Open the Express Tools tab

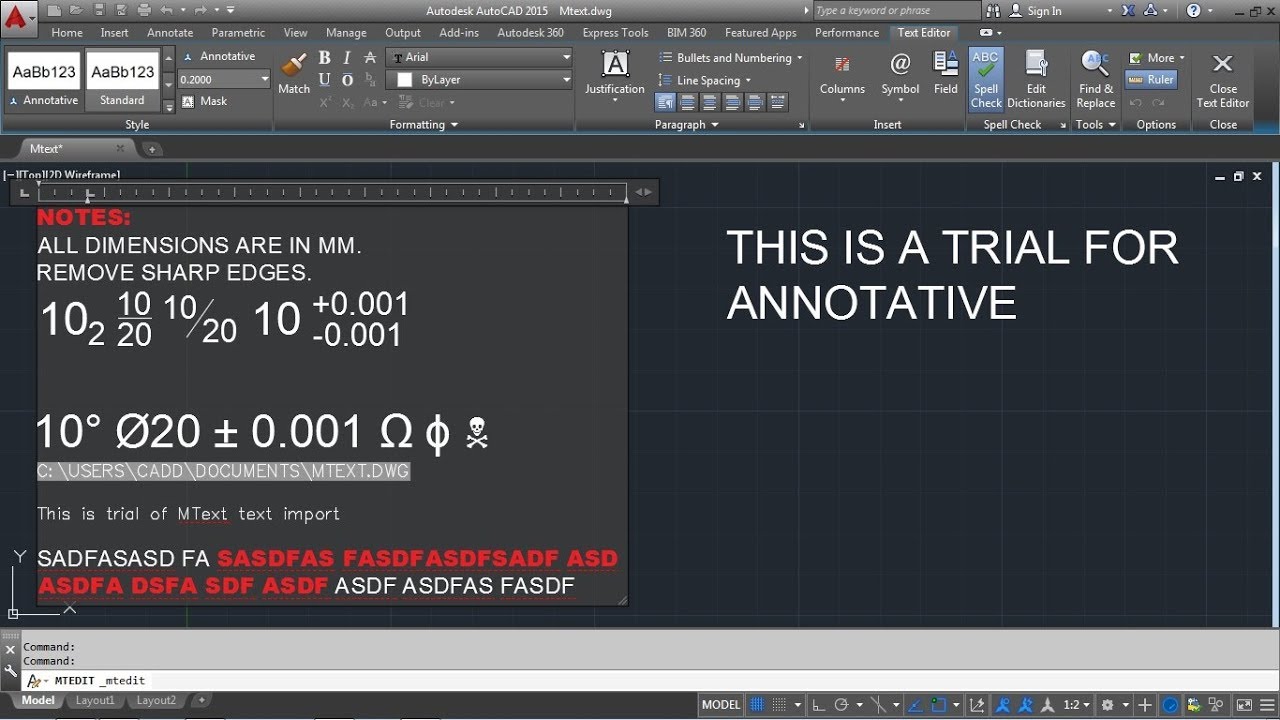tap(615, 33)
